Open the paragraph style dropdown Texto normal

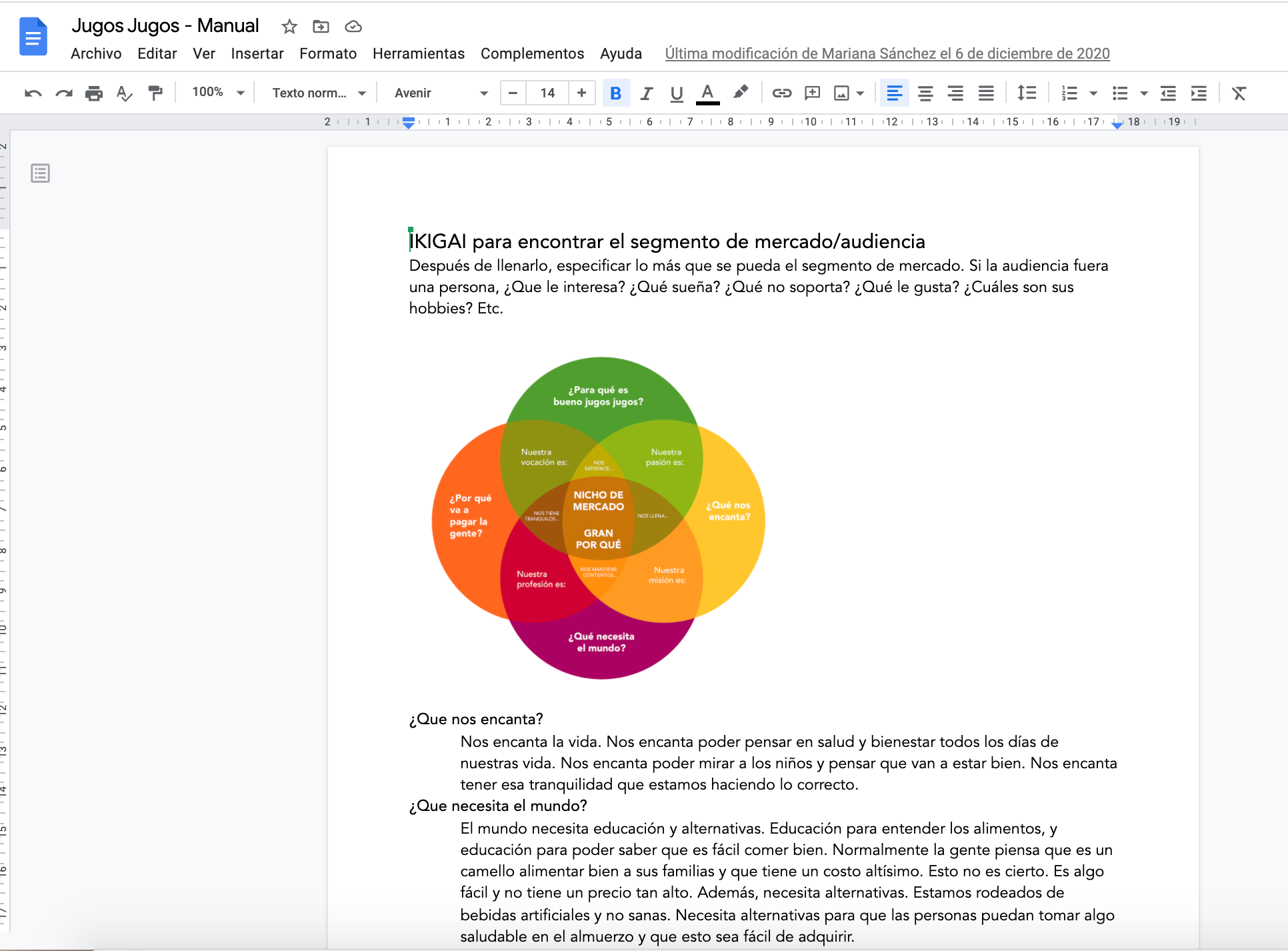coord(319,93)
